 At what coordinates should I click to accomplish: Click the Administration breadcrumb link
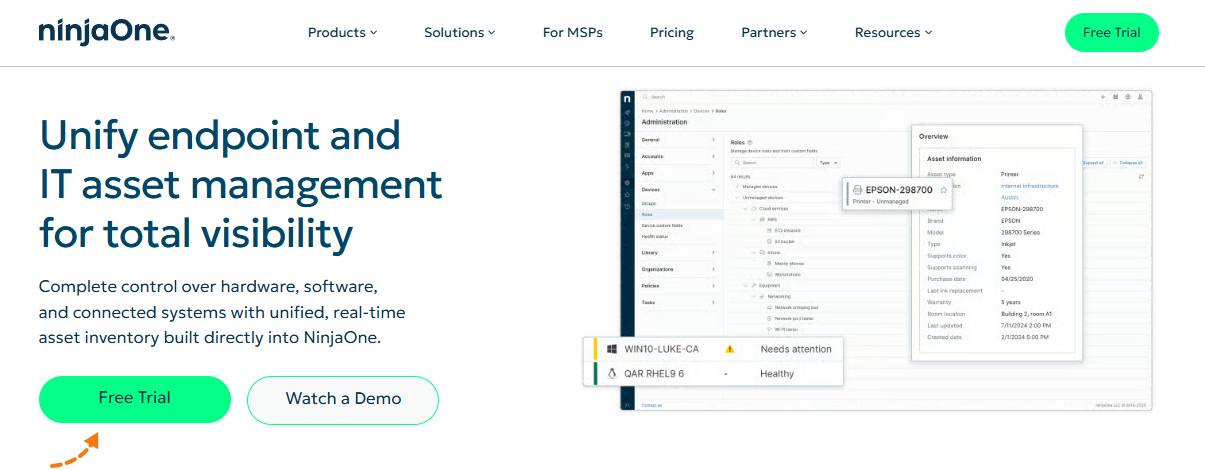click(x=673, y=110)
